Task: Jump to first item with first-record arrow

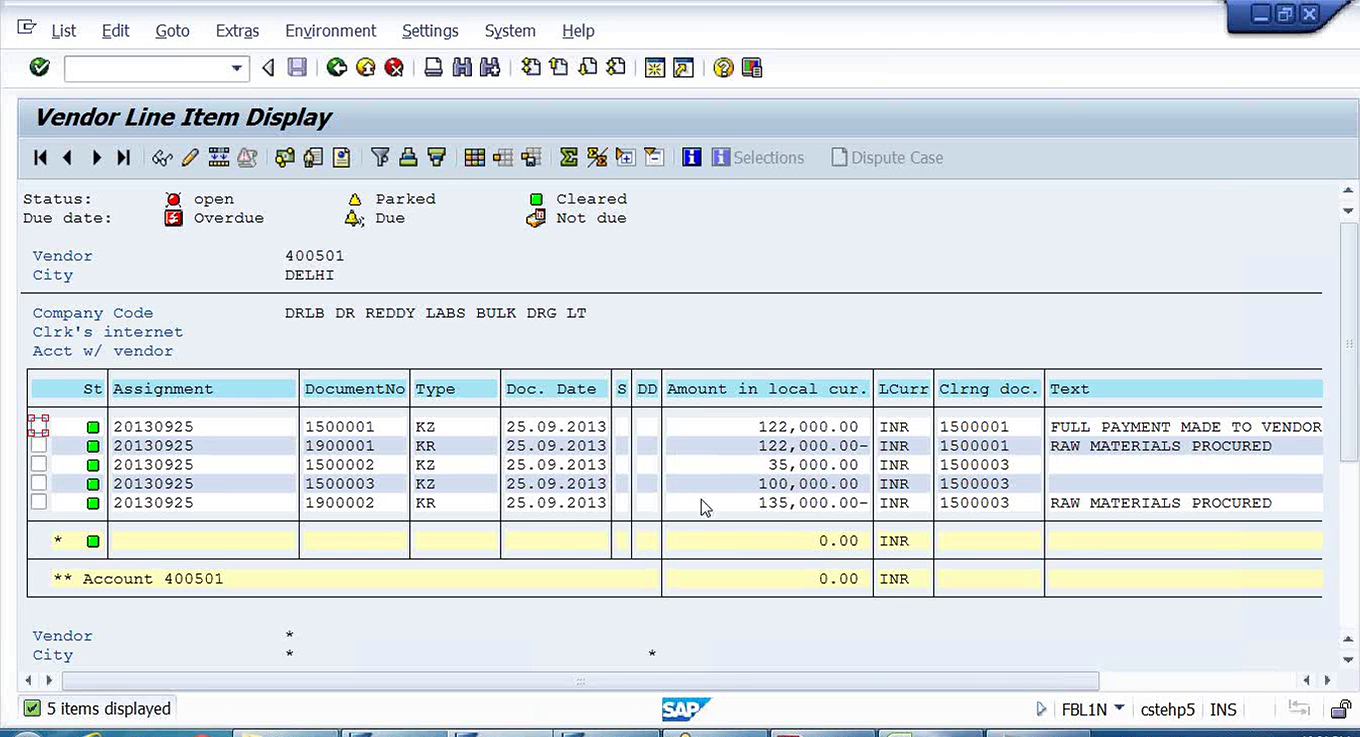Action: pyautogui.click(x=41, y=157)
